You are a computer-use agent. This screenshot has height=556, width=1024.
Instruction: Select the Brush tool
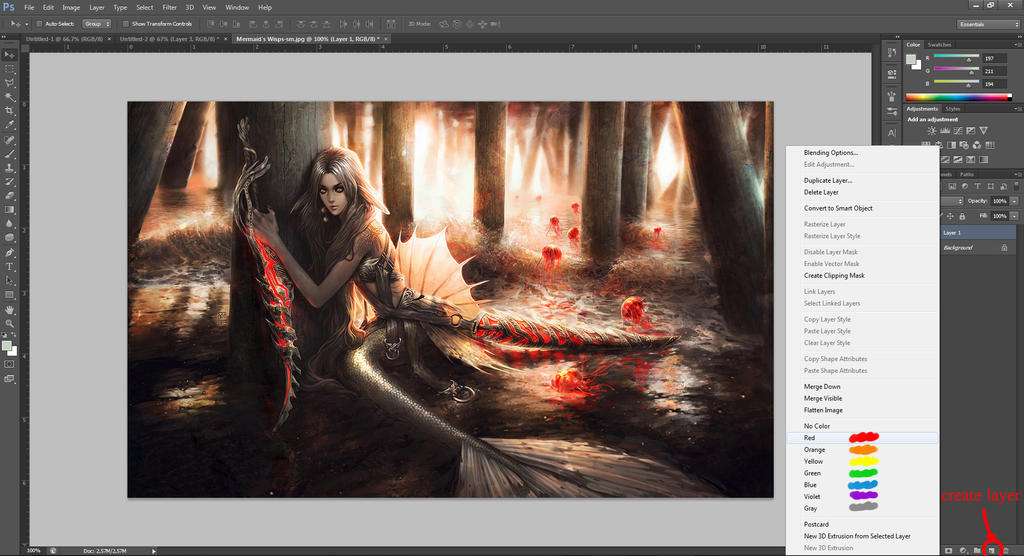(9, 154)
